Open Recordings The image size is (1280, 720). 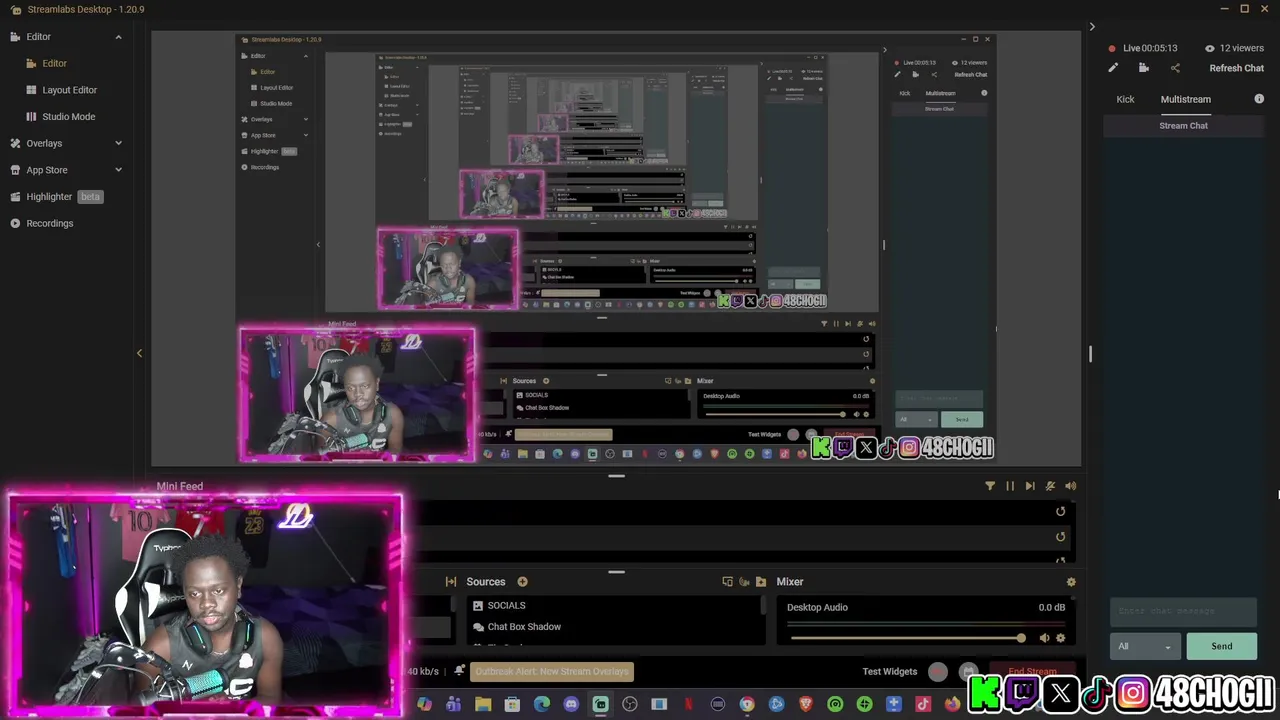(49, 223)
